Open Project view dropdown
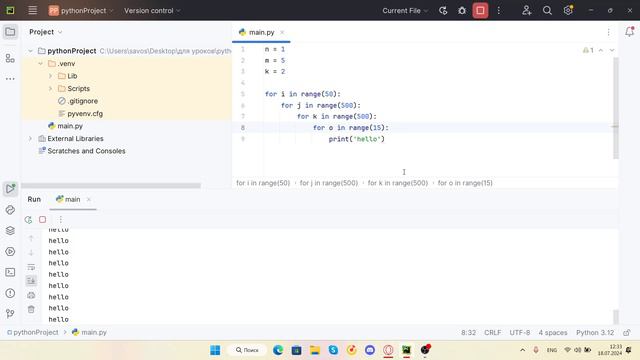 coord(46,32)
